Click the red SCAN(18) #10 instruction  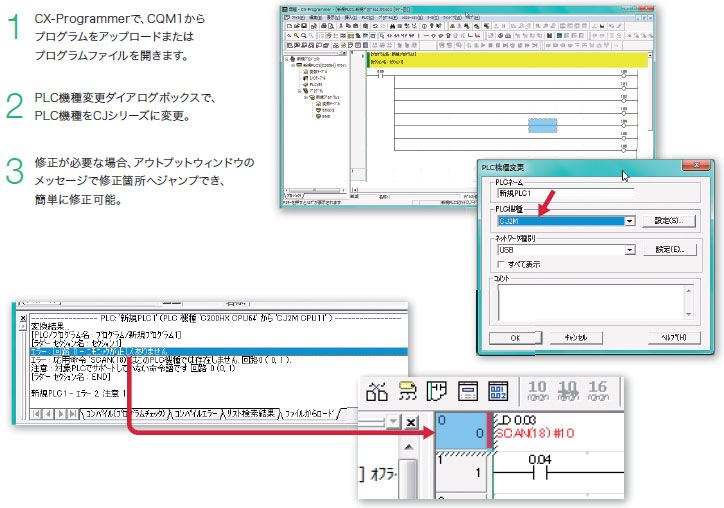point(535,433)
